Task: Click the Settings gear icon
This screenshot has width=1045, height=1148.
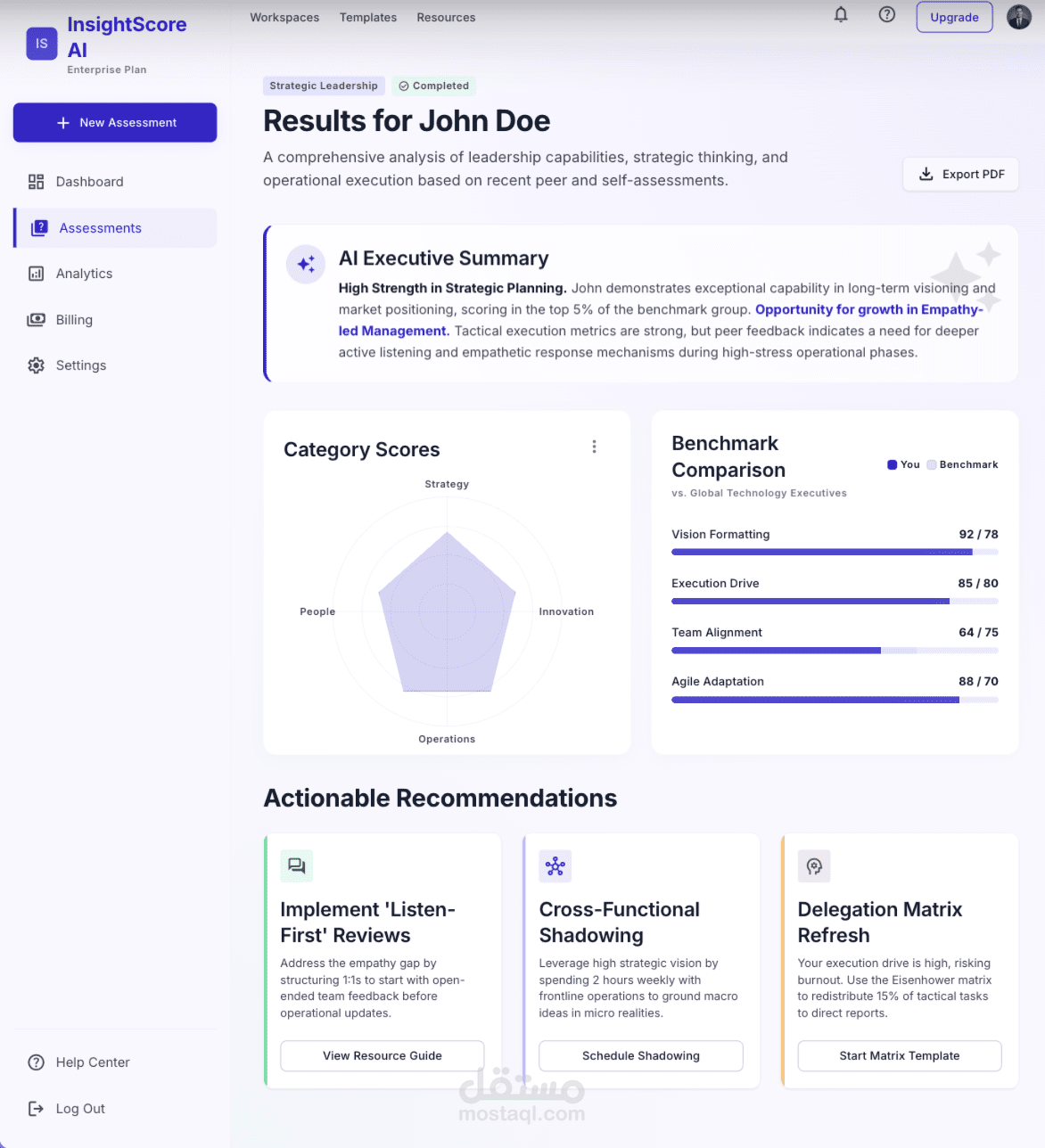Action: [36, 365]
